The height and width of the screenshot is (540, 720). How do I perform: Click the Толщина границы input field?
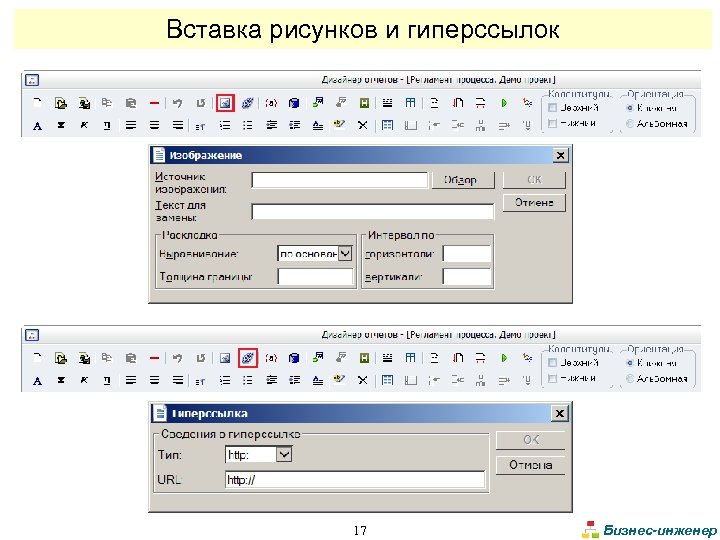[315, 276]
